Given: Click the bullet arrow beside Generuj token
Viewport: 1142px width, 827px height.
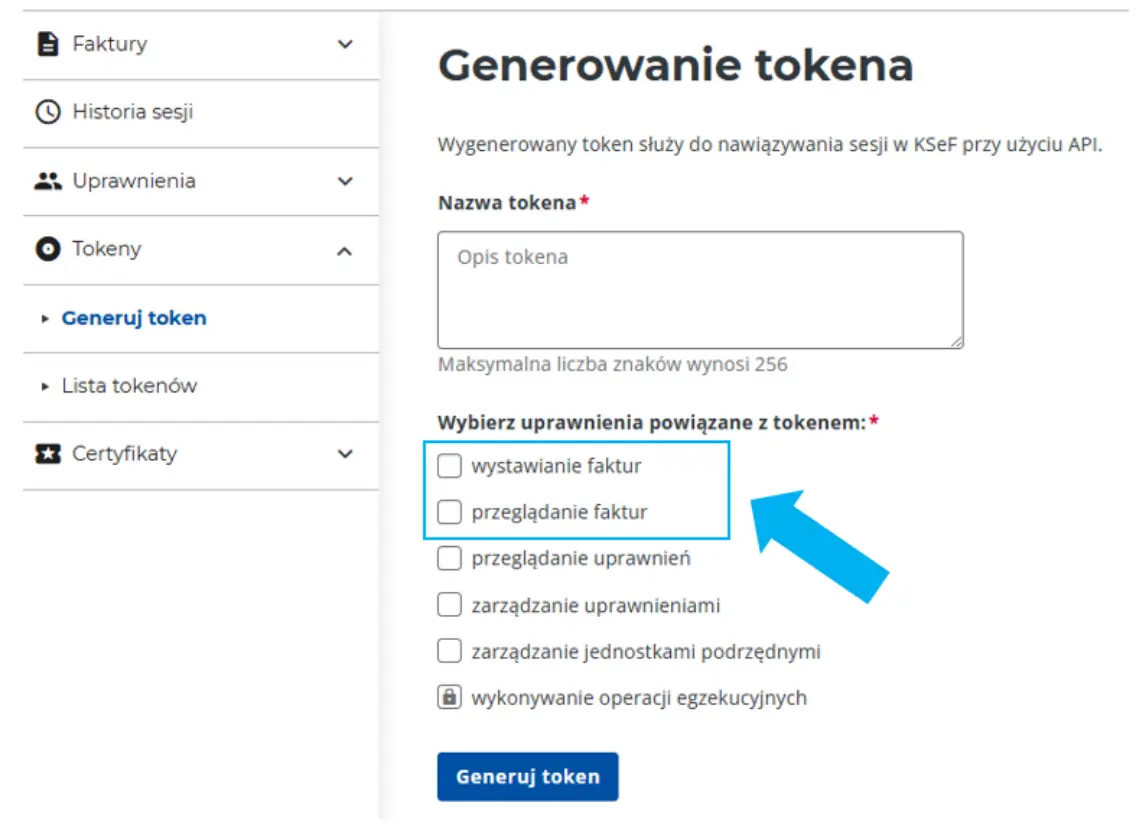Looking at the screenshot, I should click(45, 318).
